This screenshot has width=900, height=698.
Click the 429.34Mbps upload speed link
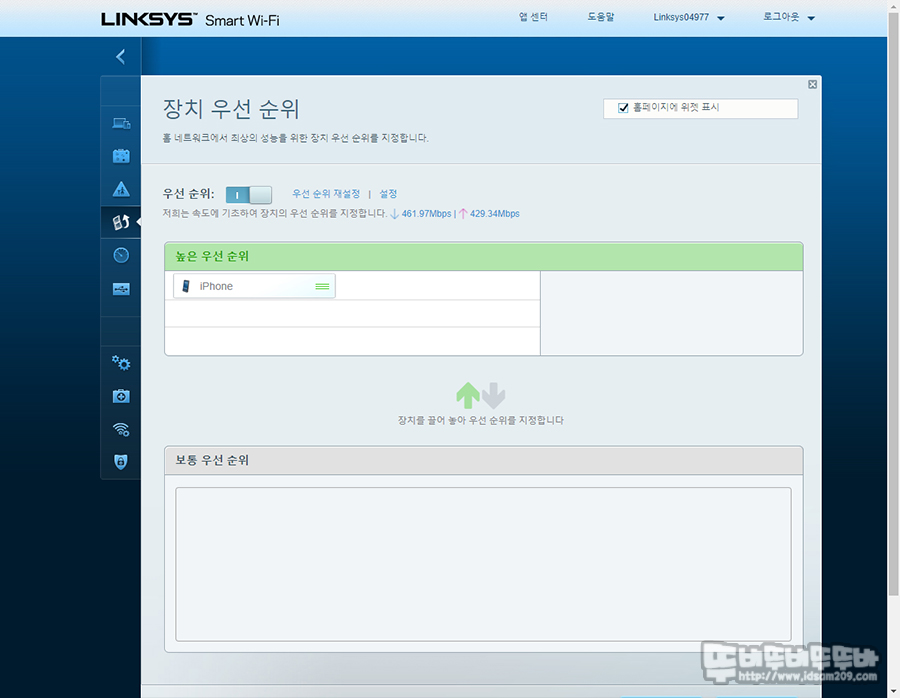(495, 214)
